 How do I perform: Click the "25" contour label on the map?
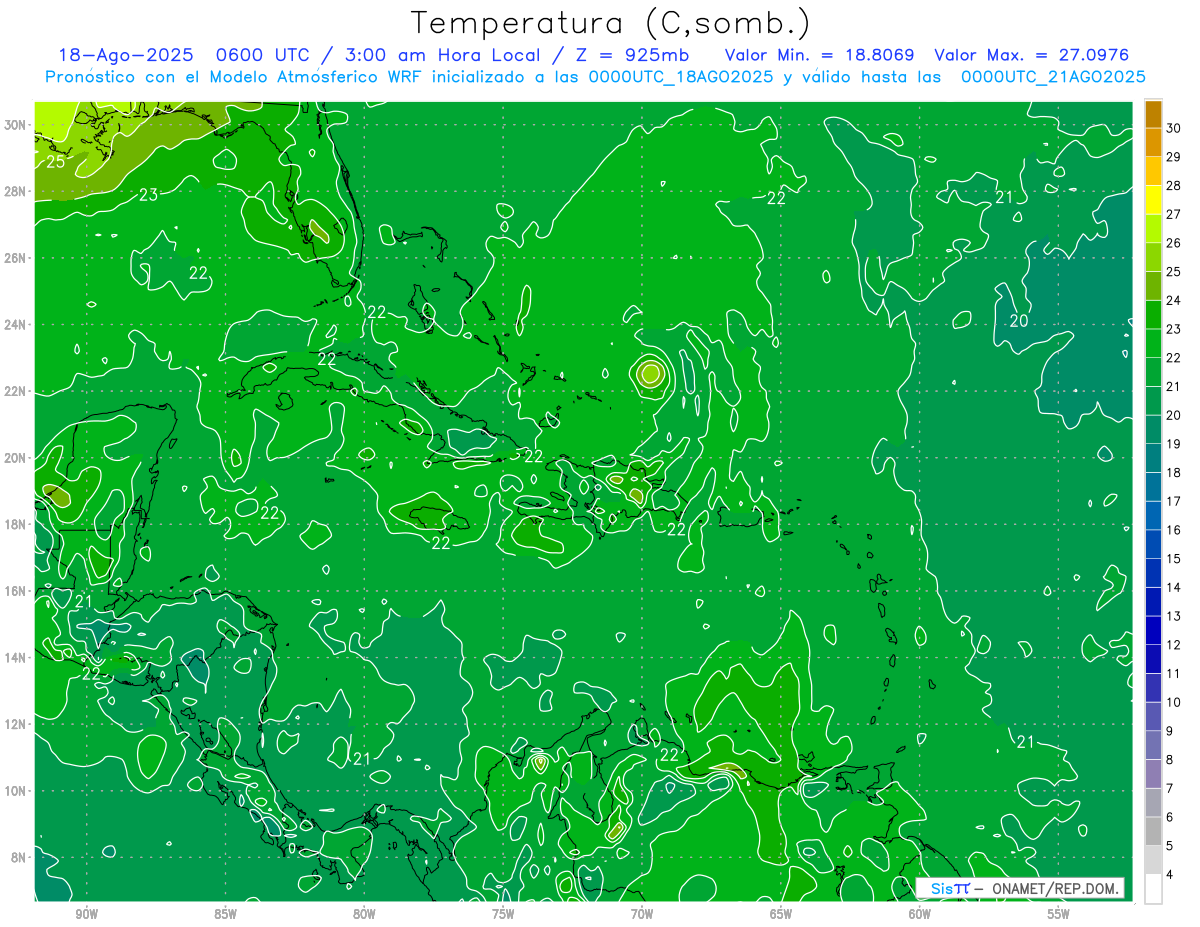[x=55, y=161]
